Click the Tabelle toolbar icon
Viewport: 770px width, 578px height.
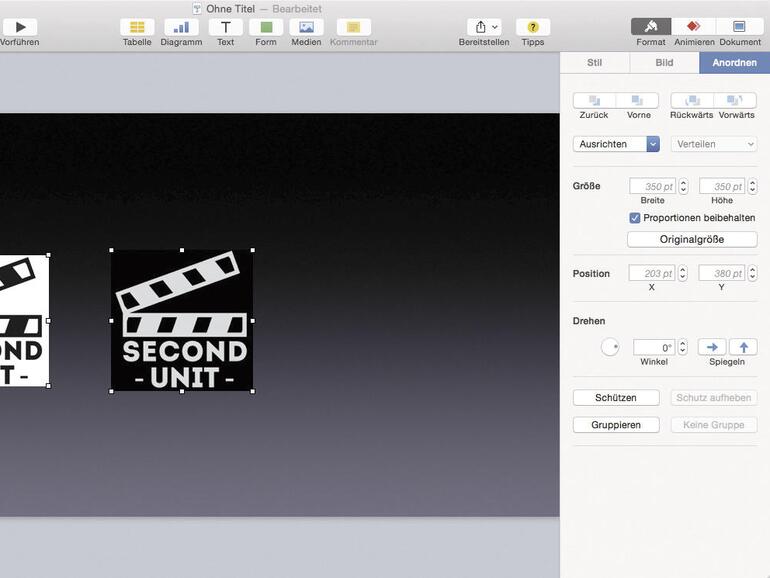point(137,27)
